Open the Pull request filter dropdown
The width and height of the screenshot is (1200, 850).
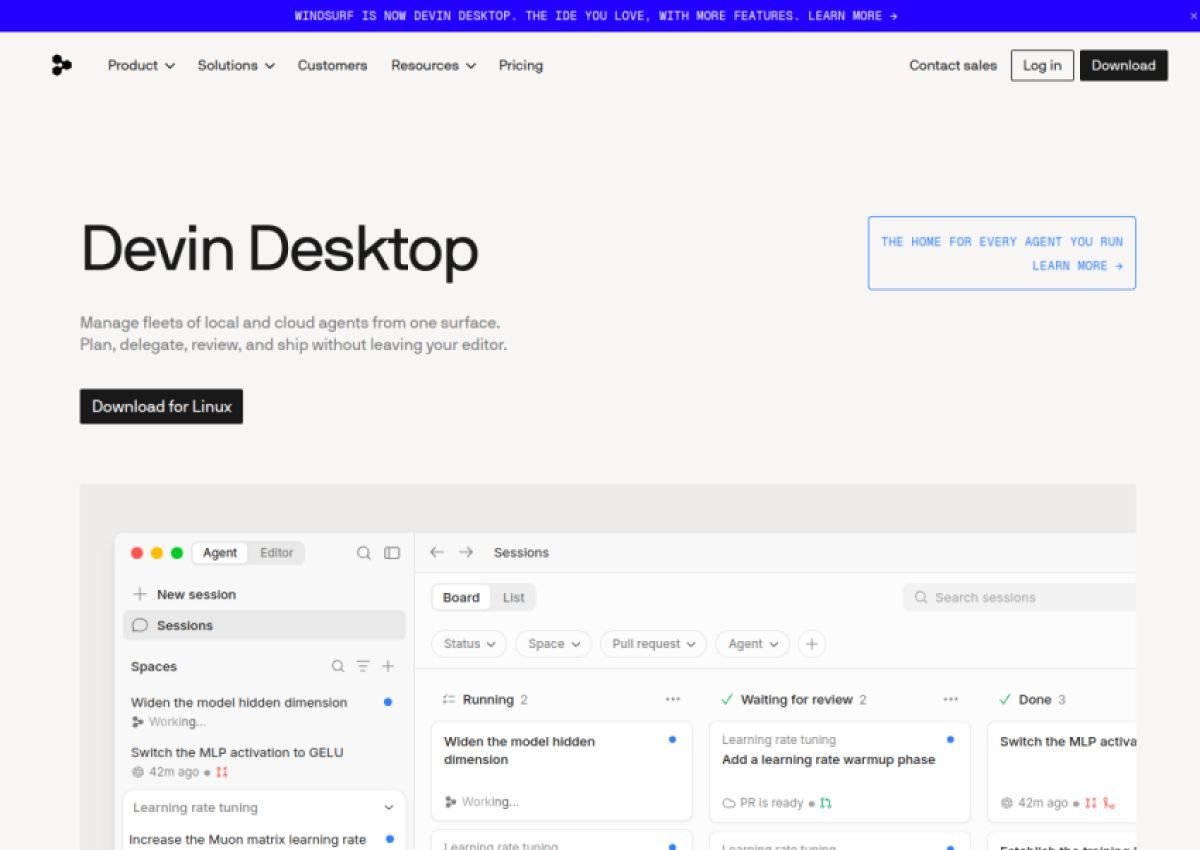point(654,644)
